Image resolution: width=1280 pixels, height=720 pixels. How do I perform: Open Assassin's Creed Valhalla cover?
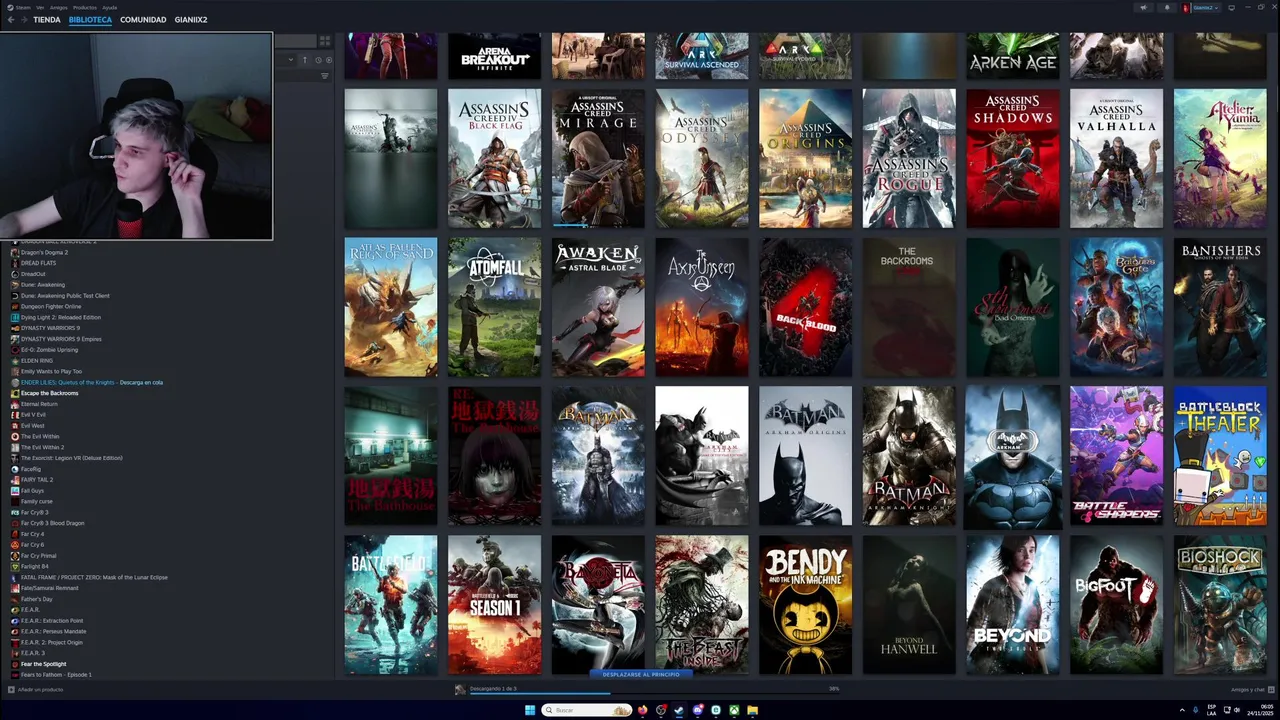[1116, 158]
